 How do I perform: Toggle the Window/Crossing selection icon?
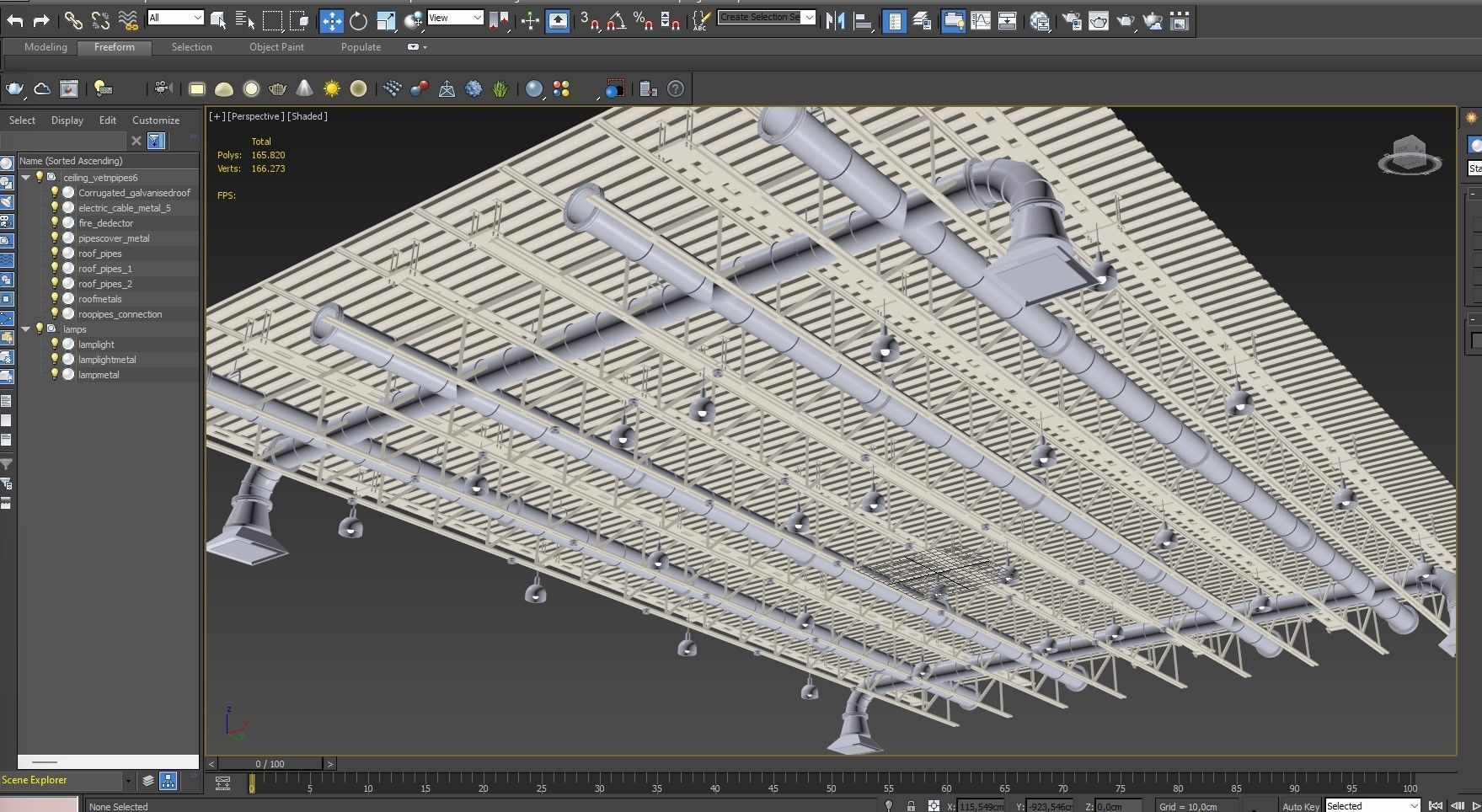click(x=299, y=20)
